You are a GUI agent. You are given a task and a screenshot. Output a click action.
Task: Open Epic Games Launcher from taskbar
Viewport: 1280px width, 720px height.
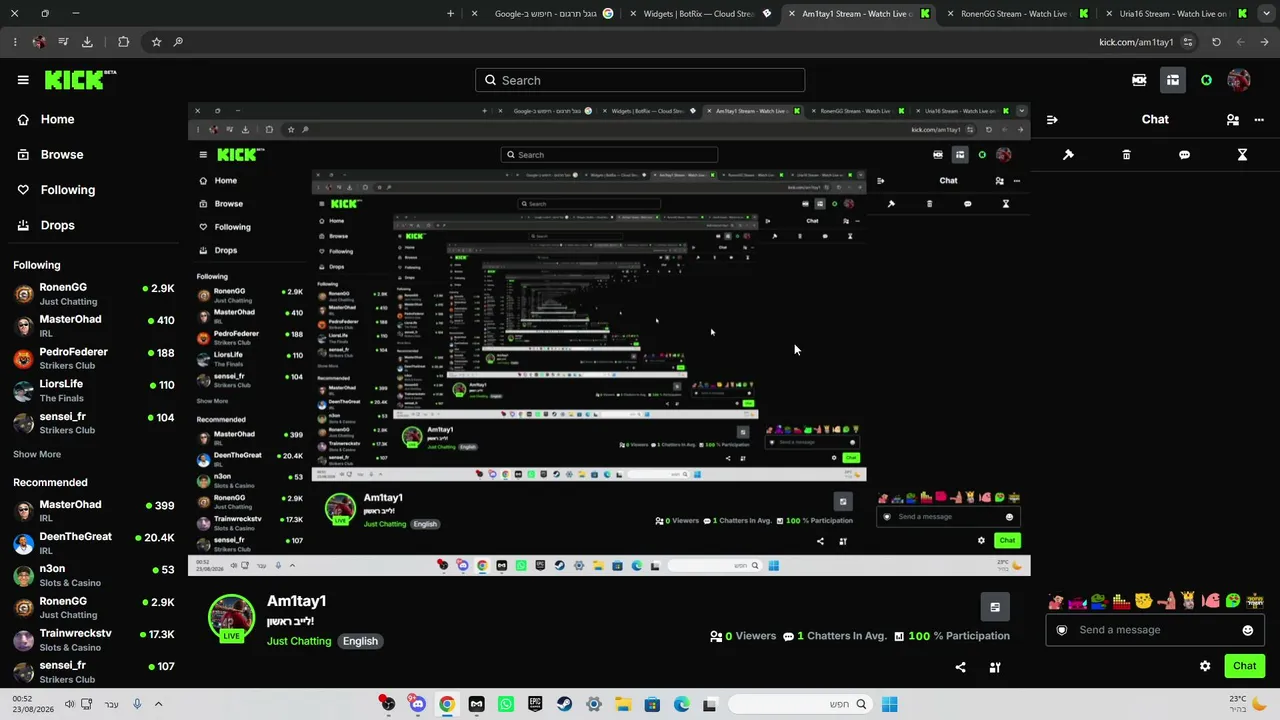tap(535, 704)
